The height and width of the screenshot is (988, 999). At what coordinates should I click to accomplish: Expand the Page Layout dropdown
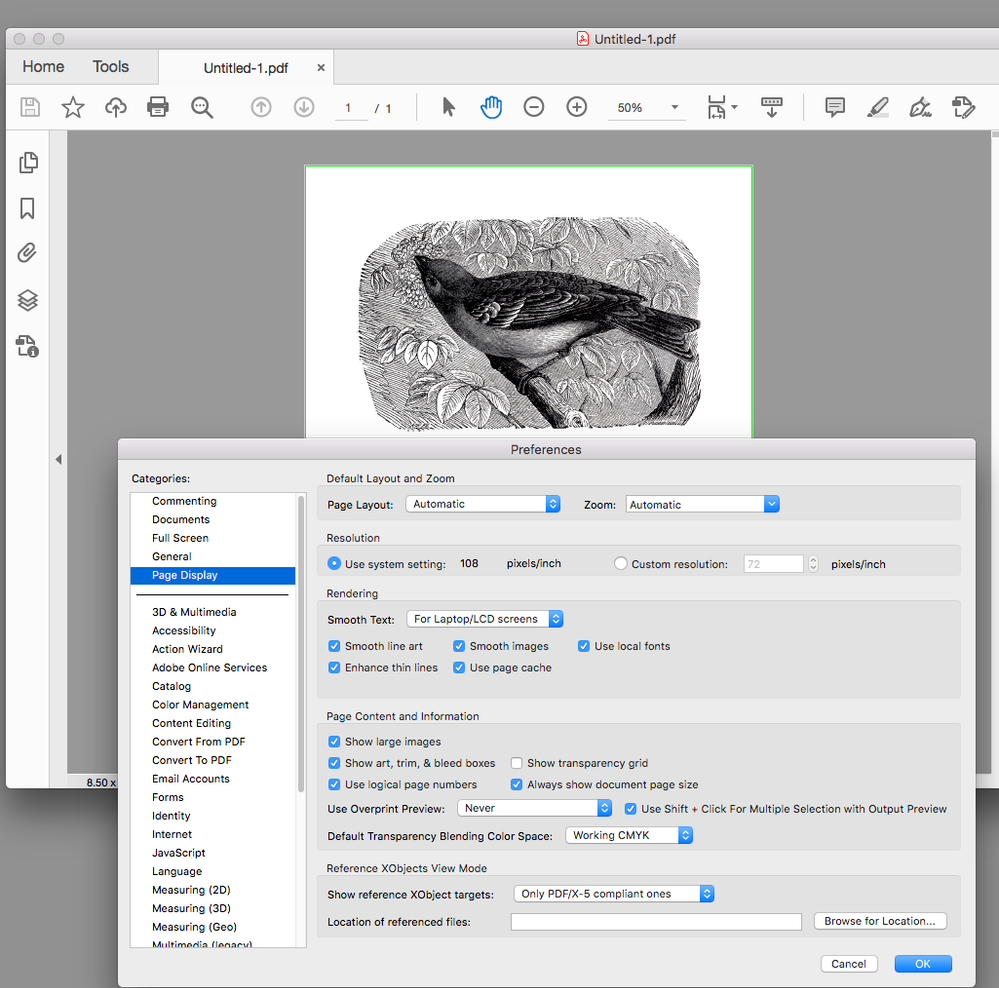pyautogui.click(x=483, y=504)
